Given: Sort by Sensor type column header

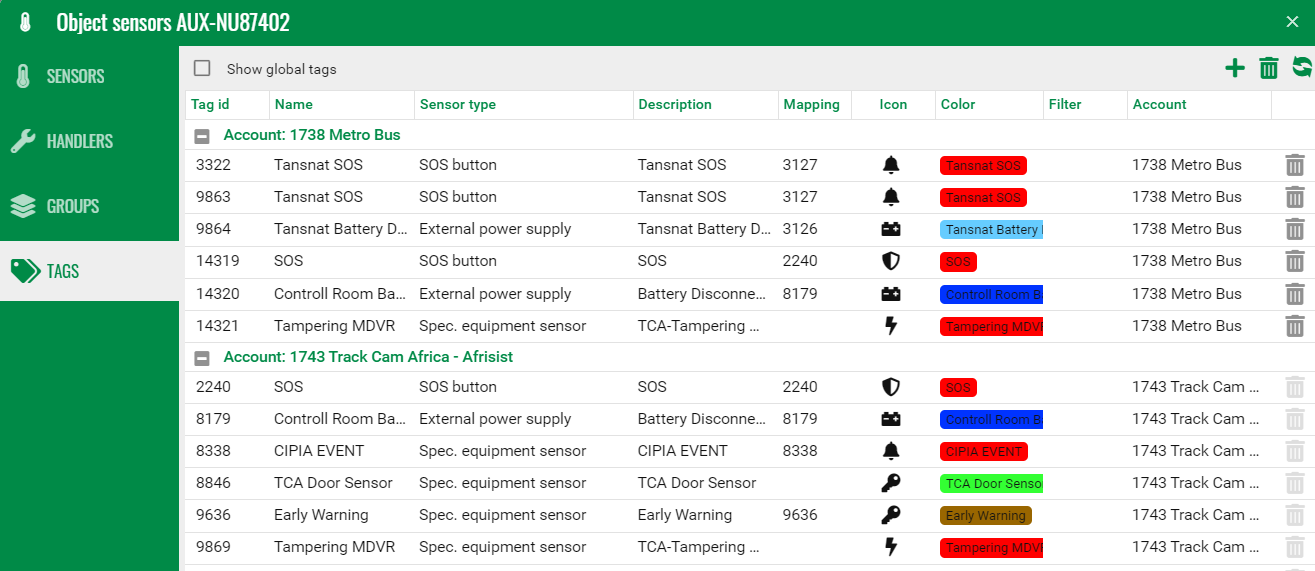Looking at the screenshot, I should tap(458, 104).
